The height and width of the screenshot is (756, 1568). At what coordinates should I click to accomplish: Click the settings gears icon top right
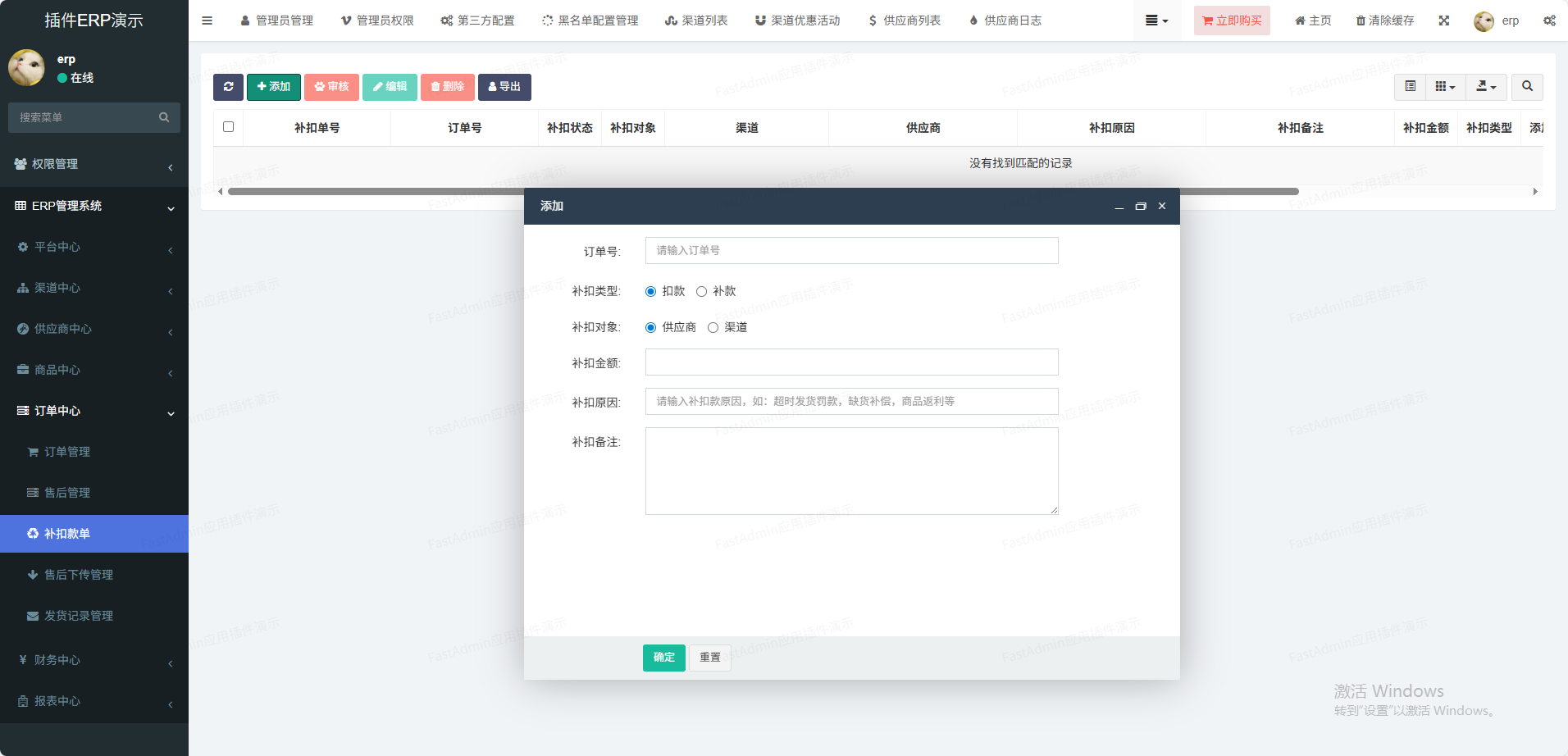pyautogui.click(x=1549, y=20)
